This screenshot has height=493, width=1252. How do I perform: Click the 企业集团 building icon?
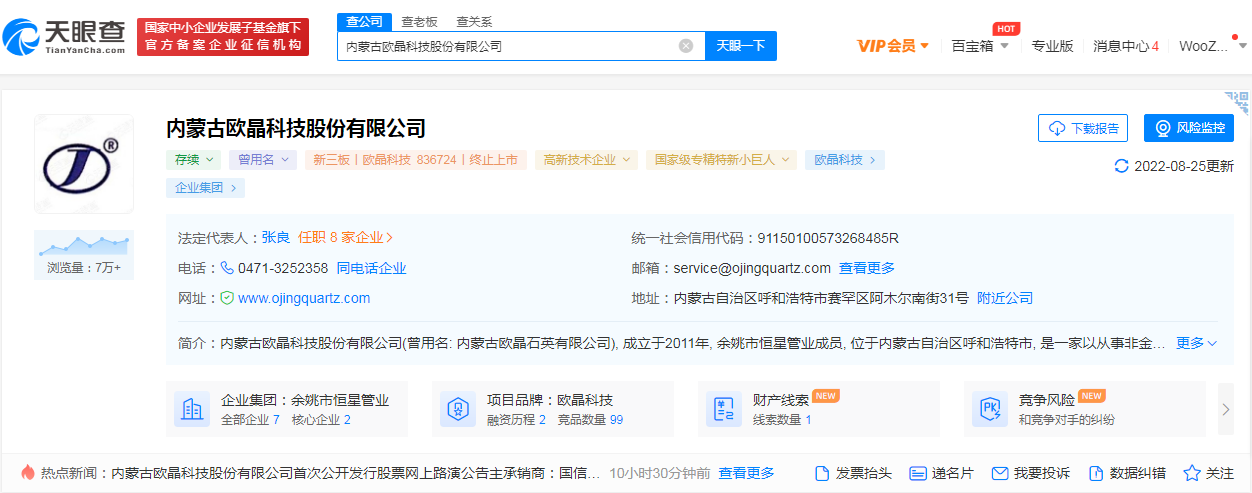pyautogui.click(x=192, y=409)
